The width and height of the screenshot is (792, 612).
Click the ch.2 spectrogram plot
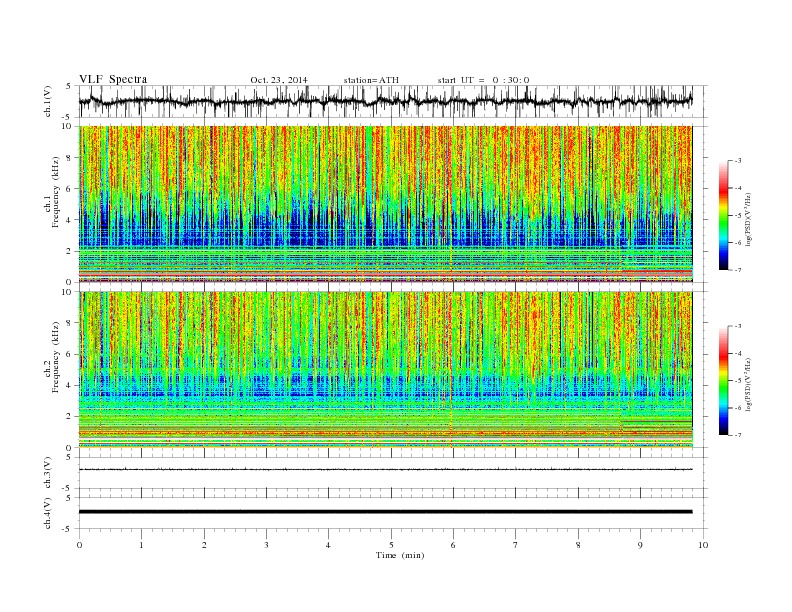pos(386,370)
